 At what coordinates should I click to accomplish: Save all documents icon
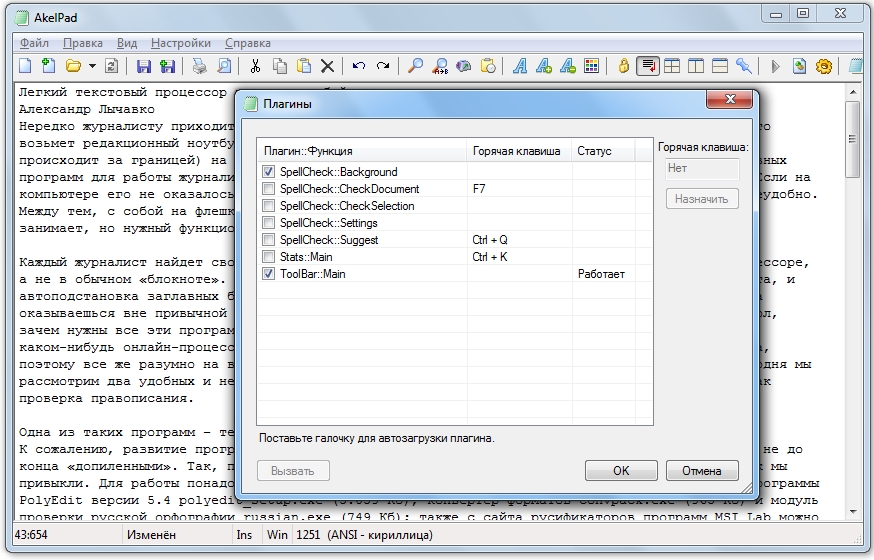tap(167, 66)
